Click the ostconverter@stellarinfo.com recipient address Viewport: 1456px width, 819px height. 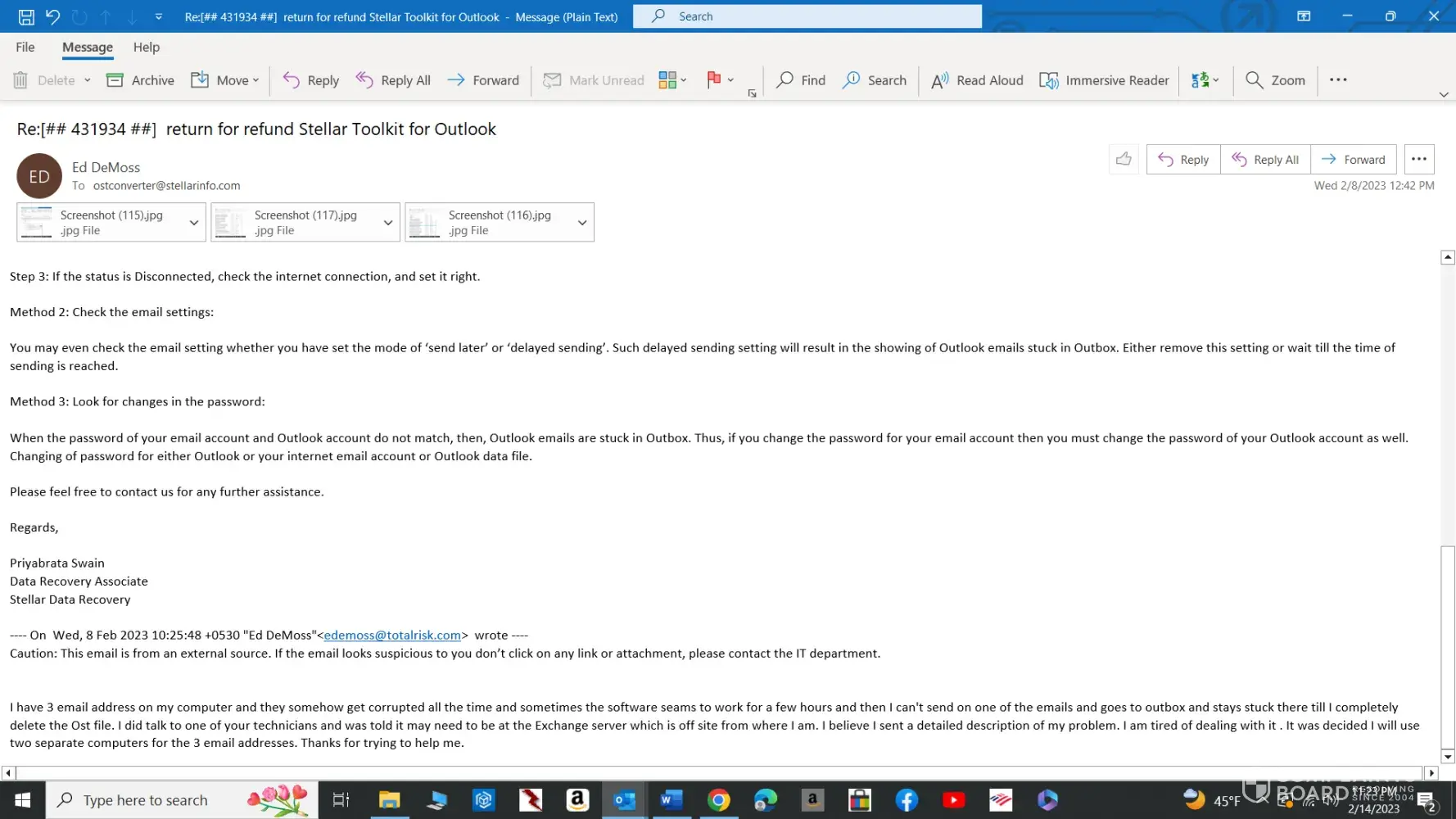[166, 186]
